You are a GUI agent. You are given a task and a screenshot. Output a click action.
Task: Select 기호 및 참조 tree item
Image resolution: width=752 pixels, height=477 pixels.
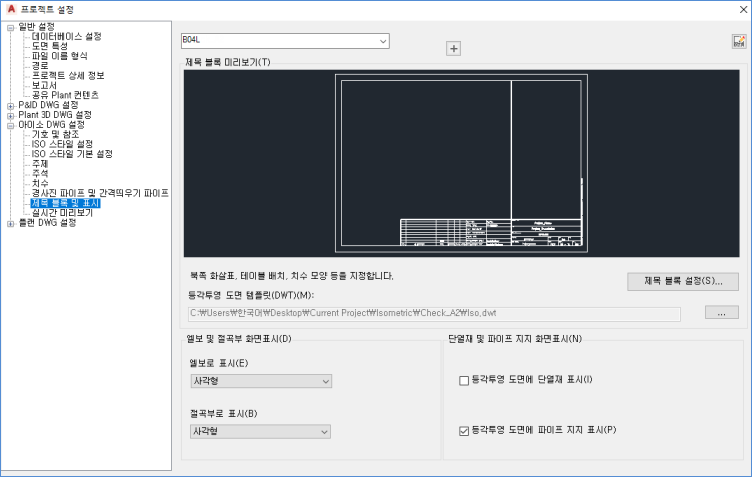(x=55, y=134)
